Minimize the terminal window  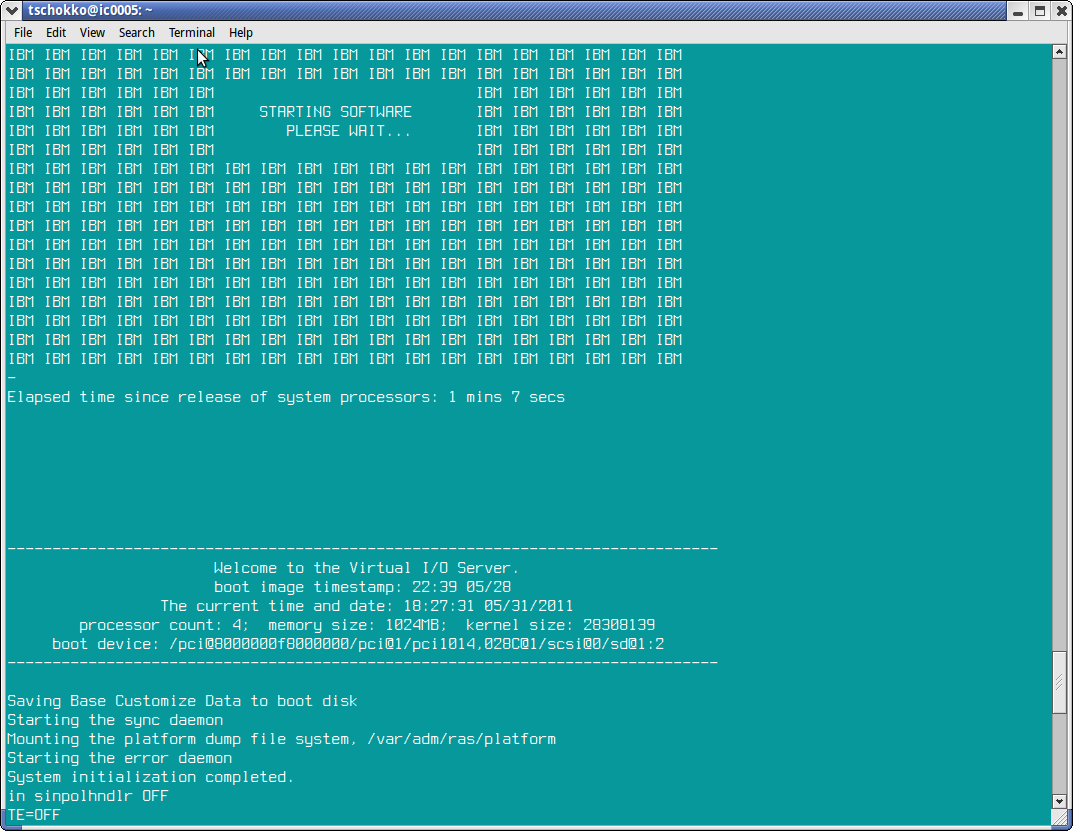click(x=1018, y=11)
